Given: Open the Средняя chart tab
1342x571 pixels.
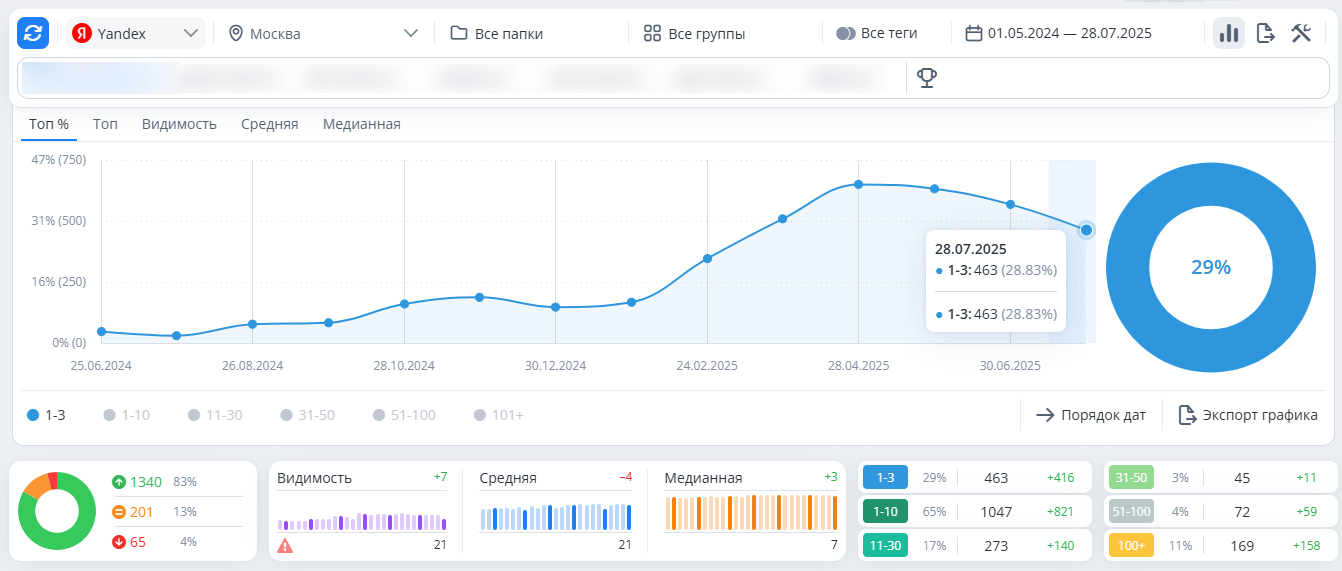Looking at the screenshot, I should coord(269,124).
